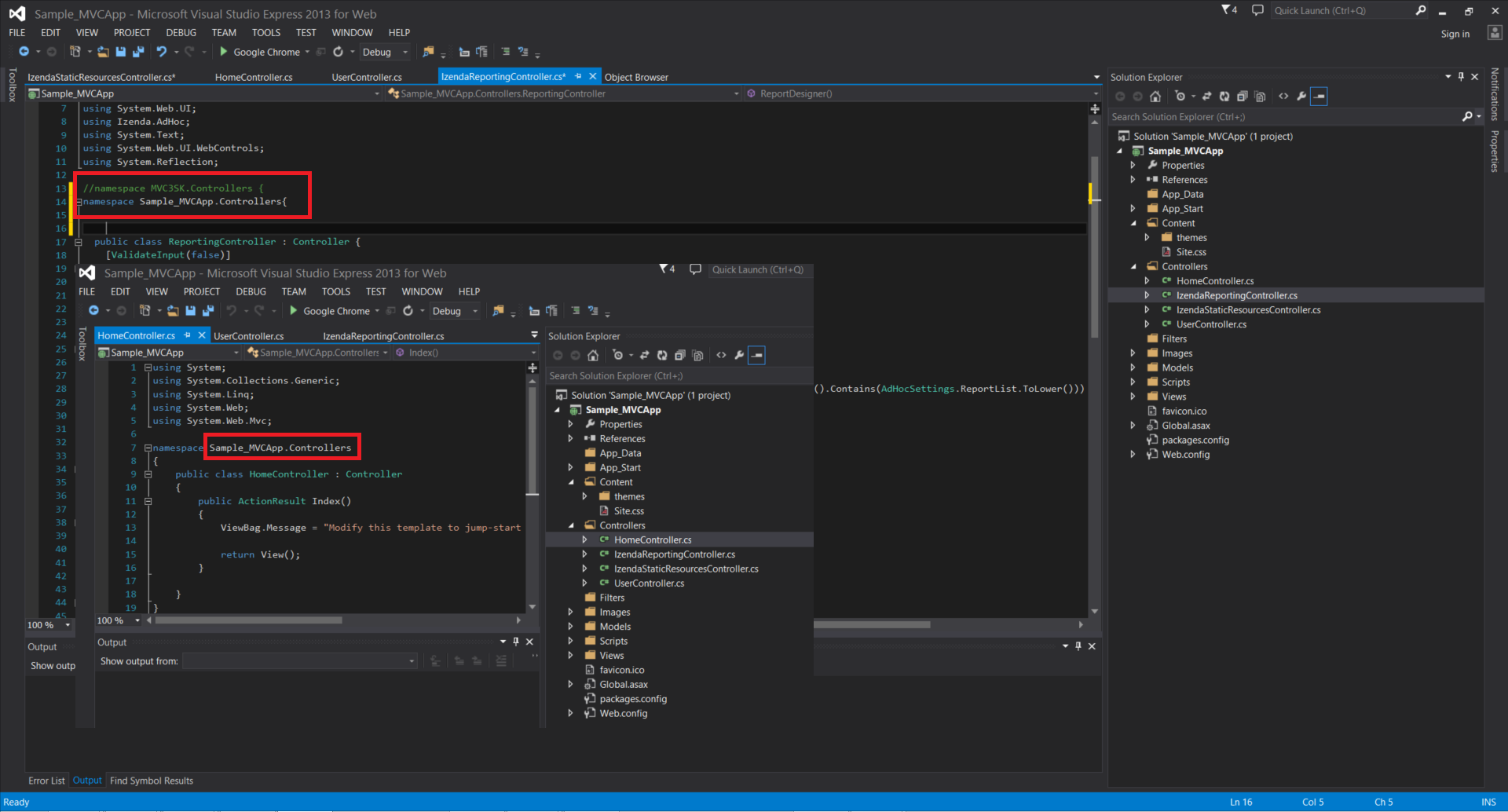Image resolution: width=1508 pixels, height=812 pixels.
Task: Collapse All in main Solution Explorer toolbar
Action: [x=1243, y=97]
